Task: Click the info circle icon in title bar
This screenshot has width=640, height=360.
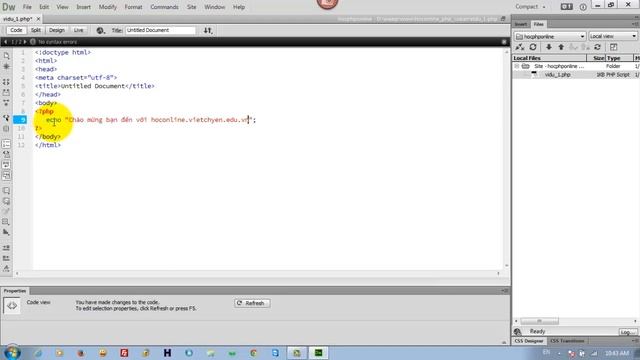Action: (583, 7)
